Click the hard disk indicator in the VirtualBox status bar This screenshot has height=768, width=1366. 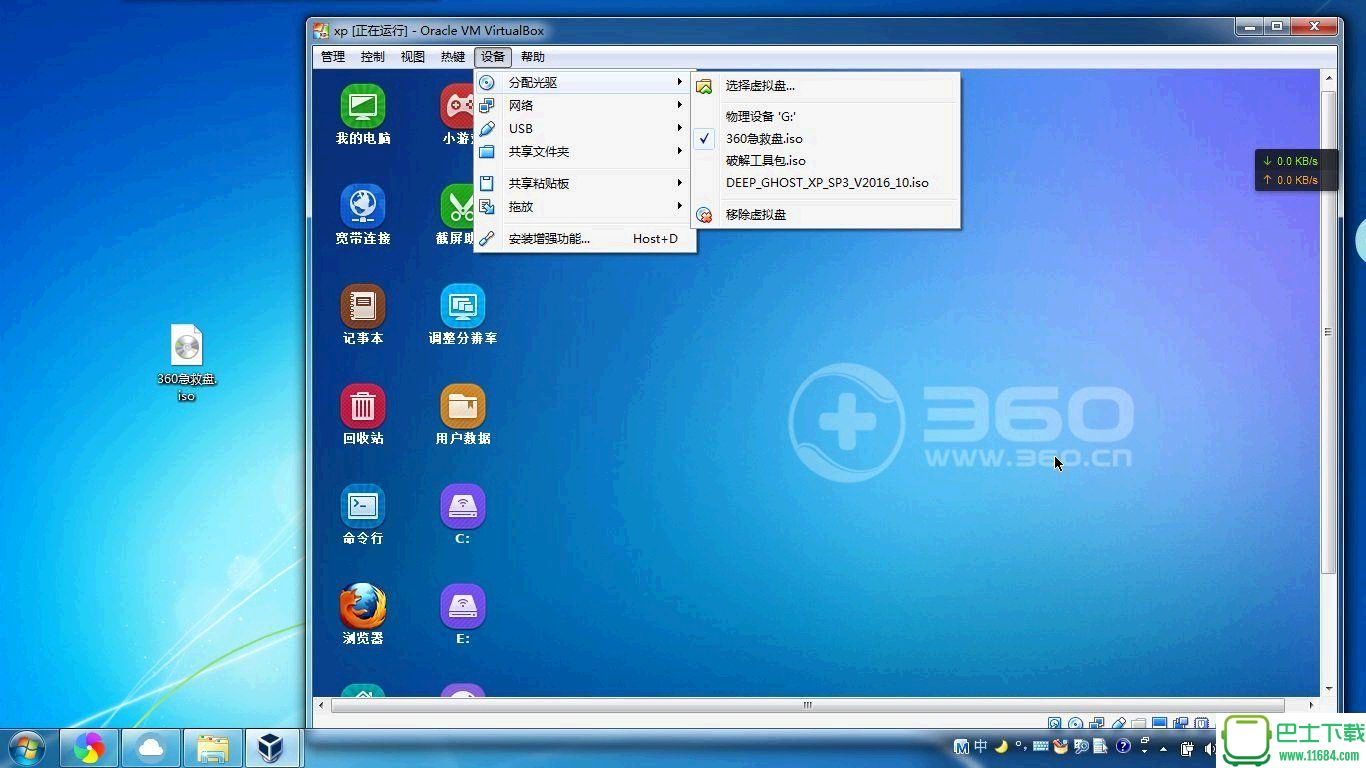[x=1055, y=723]
